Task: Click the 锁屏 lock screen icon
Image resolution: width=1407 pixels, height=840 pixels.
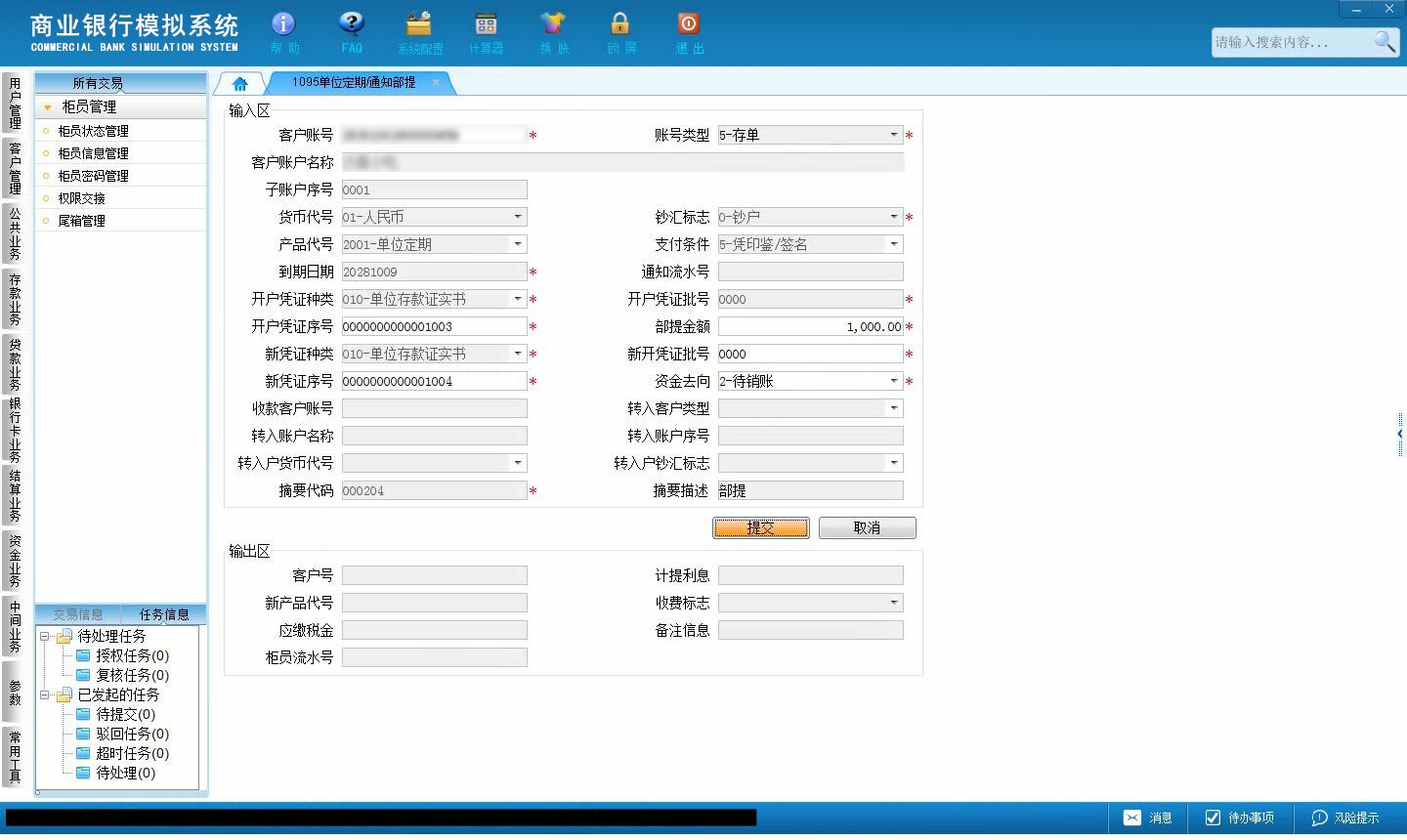Action: (620, 32)
